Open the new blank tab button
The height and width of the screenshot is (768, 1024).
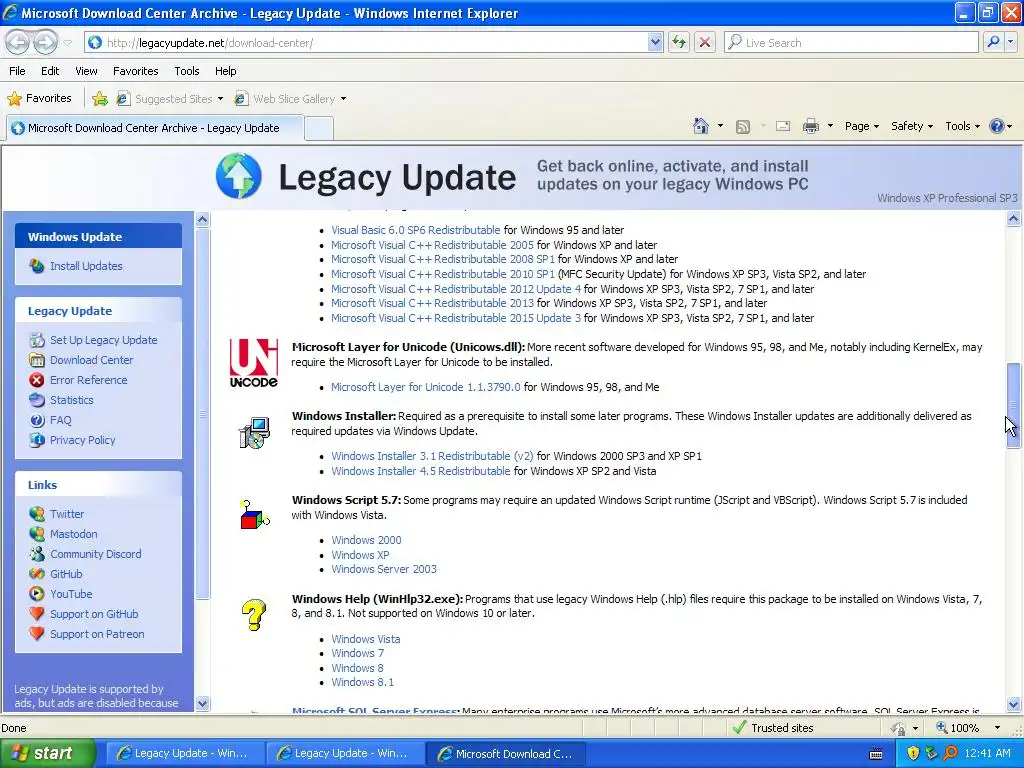pyautogui.click(x=319, y=128)
